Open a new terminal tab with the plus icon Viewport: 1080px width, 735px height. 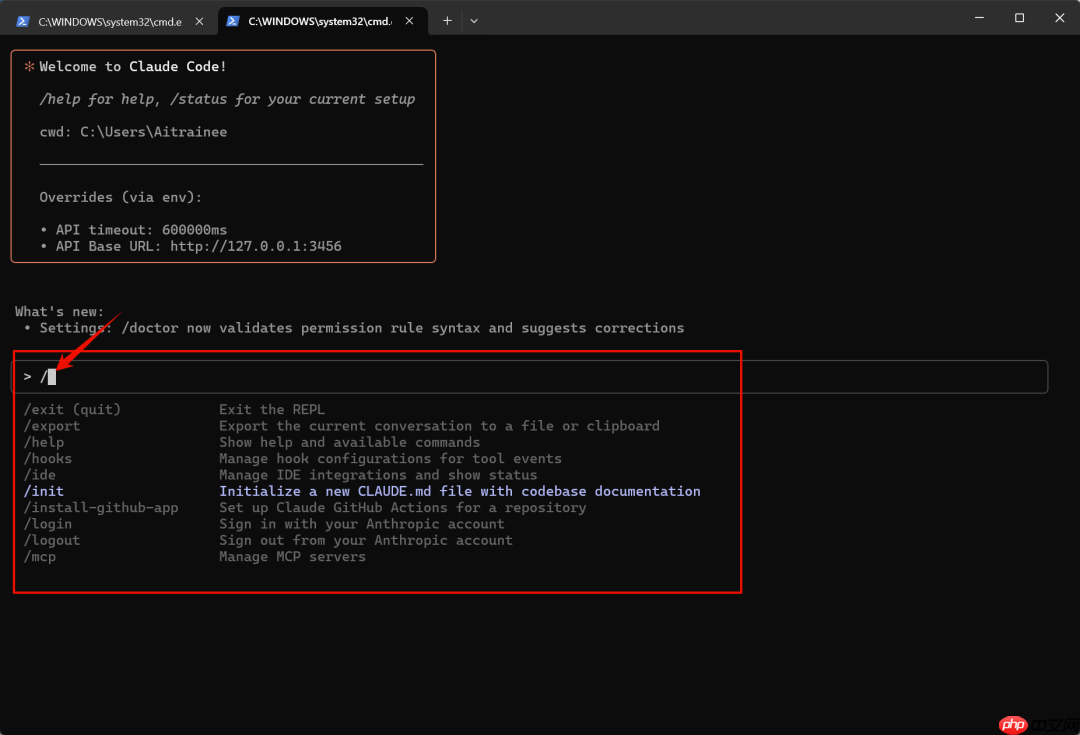coord(446,20)
